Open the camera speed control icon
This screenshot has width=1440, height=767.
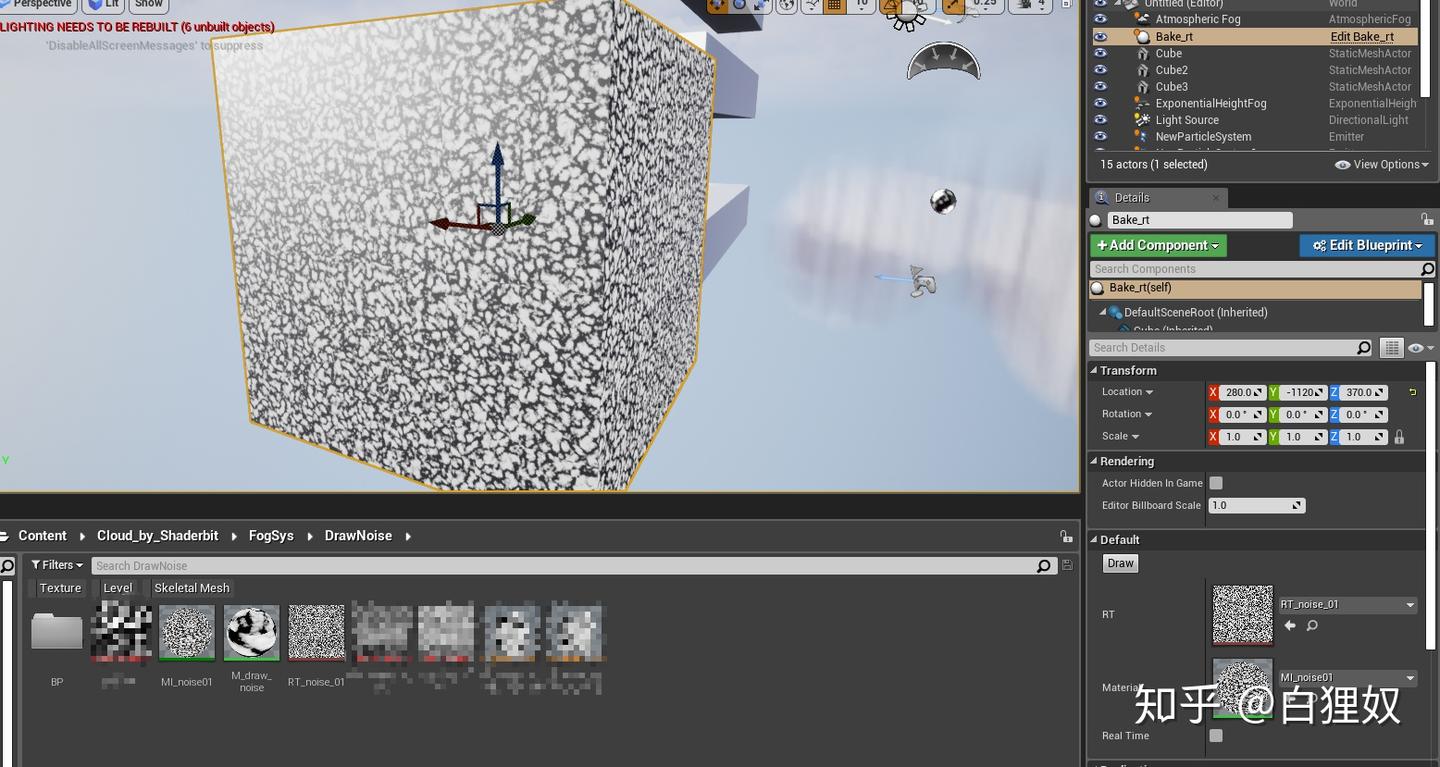coord(1025,6)
